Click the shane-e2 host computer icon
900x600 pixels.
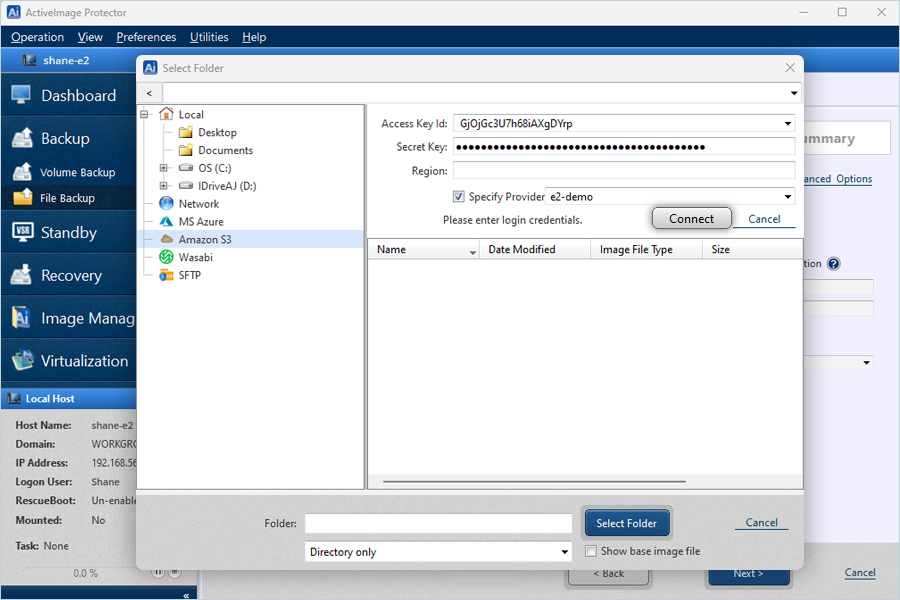pos(29,60)
